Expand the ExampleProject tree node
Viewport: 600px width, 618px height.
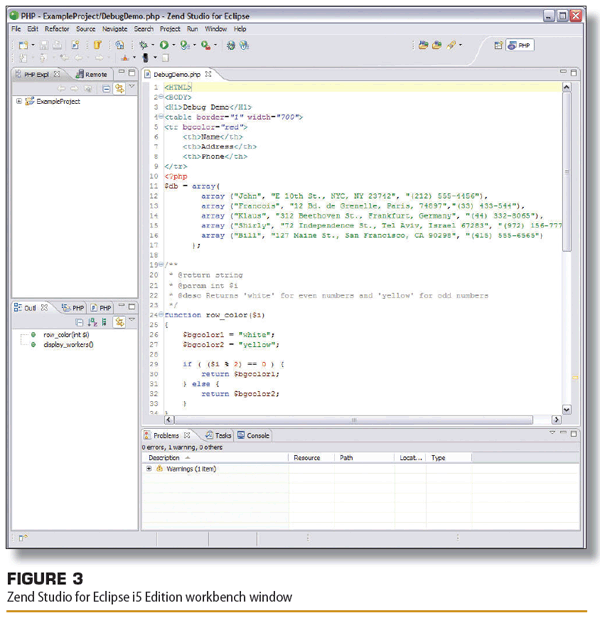pos(19,101)
